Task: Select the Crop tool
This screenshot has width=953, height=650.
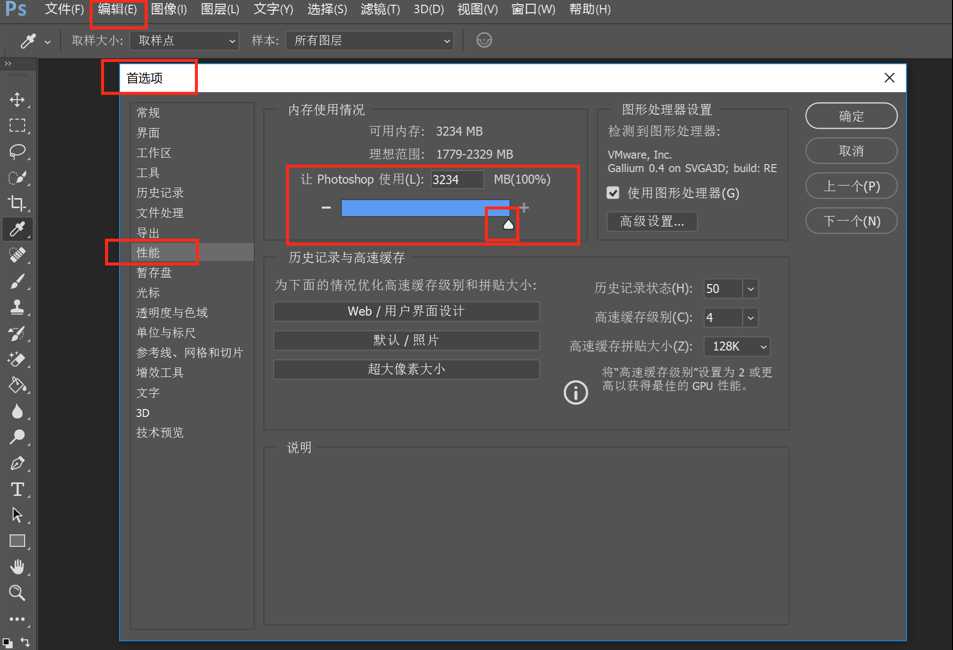Action: (17, 202)
